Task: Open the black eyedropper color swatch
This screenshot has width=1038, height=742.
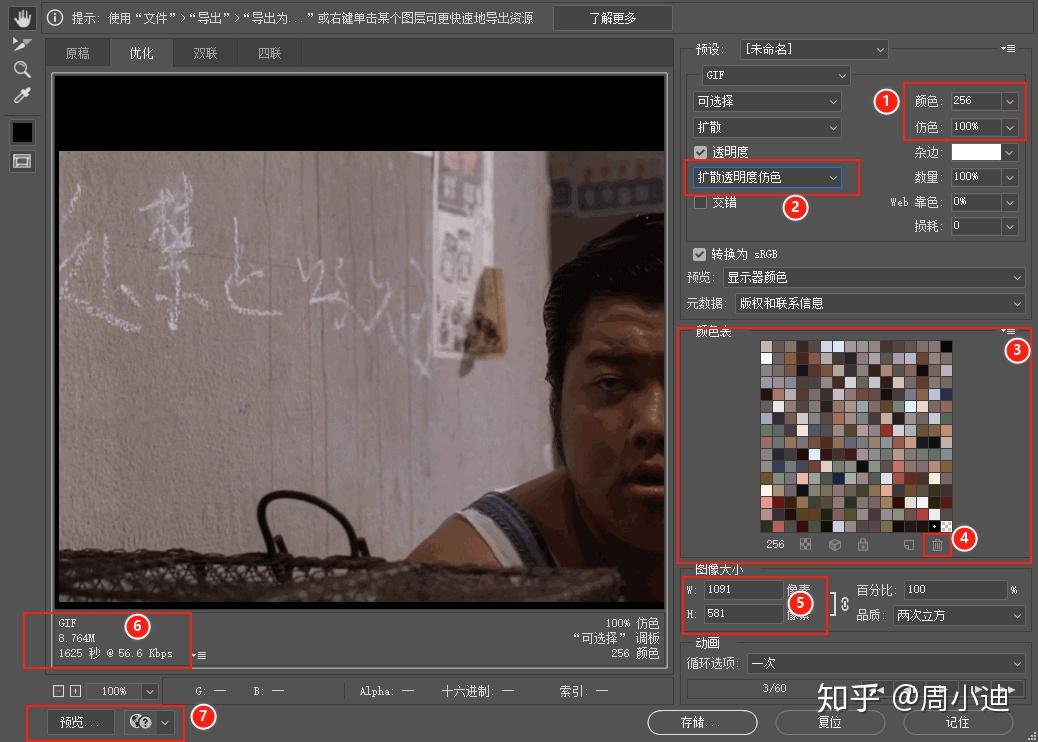Action: 22,132
